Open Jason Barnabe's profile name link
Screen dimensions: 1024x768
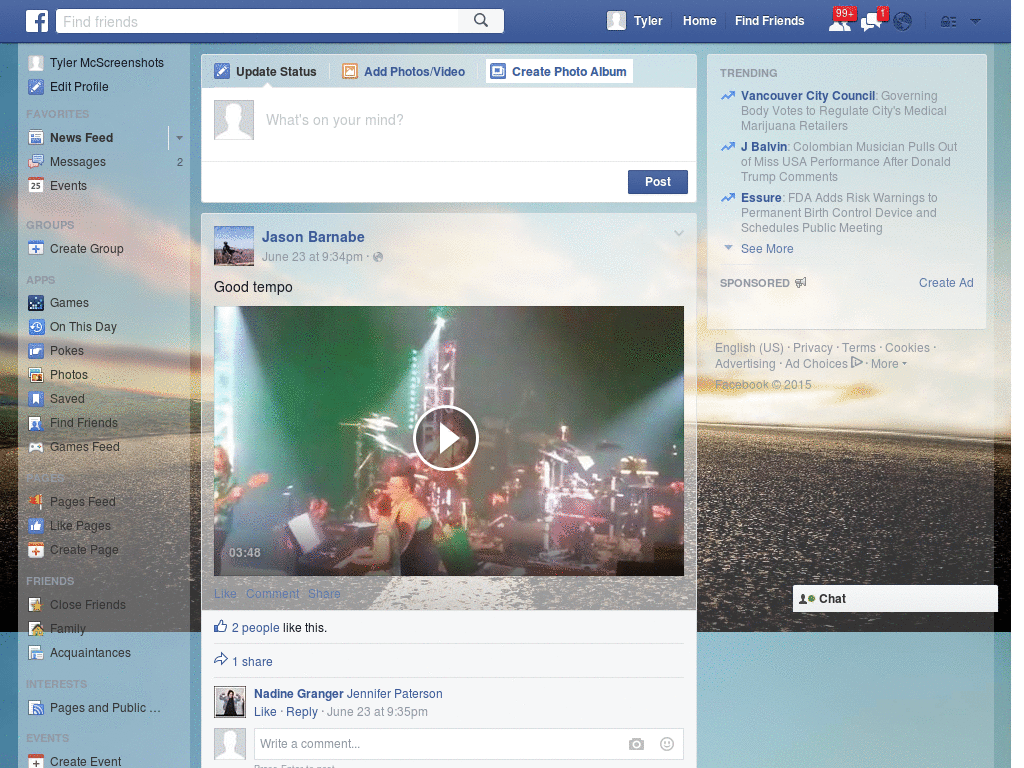tap(313, 237)
